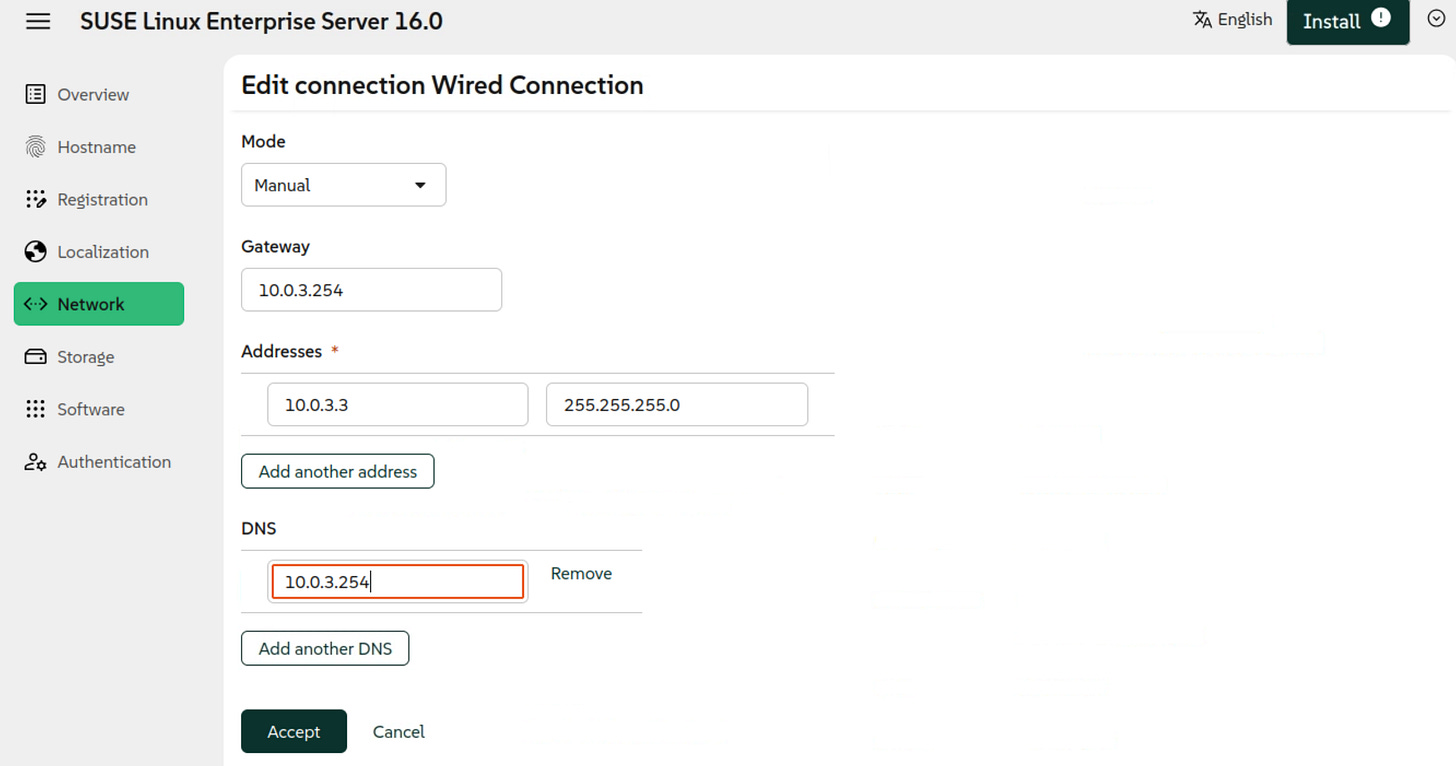Click the Authentication user-gear icon

coord(35,462)
